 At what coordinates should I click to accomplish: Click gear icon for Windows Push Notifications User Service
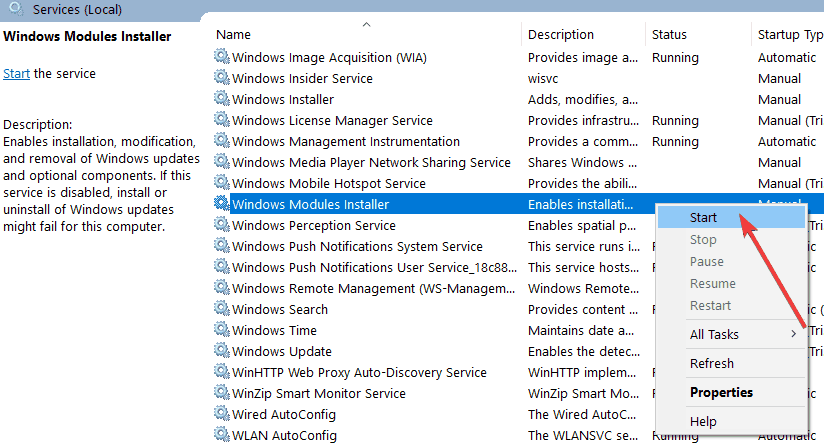click(x=222, y=266)
